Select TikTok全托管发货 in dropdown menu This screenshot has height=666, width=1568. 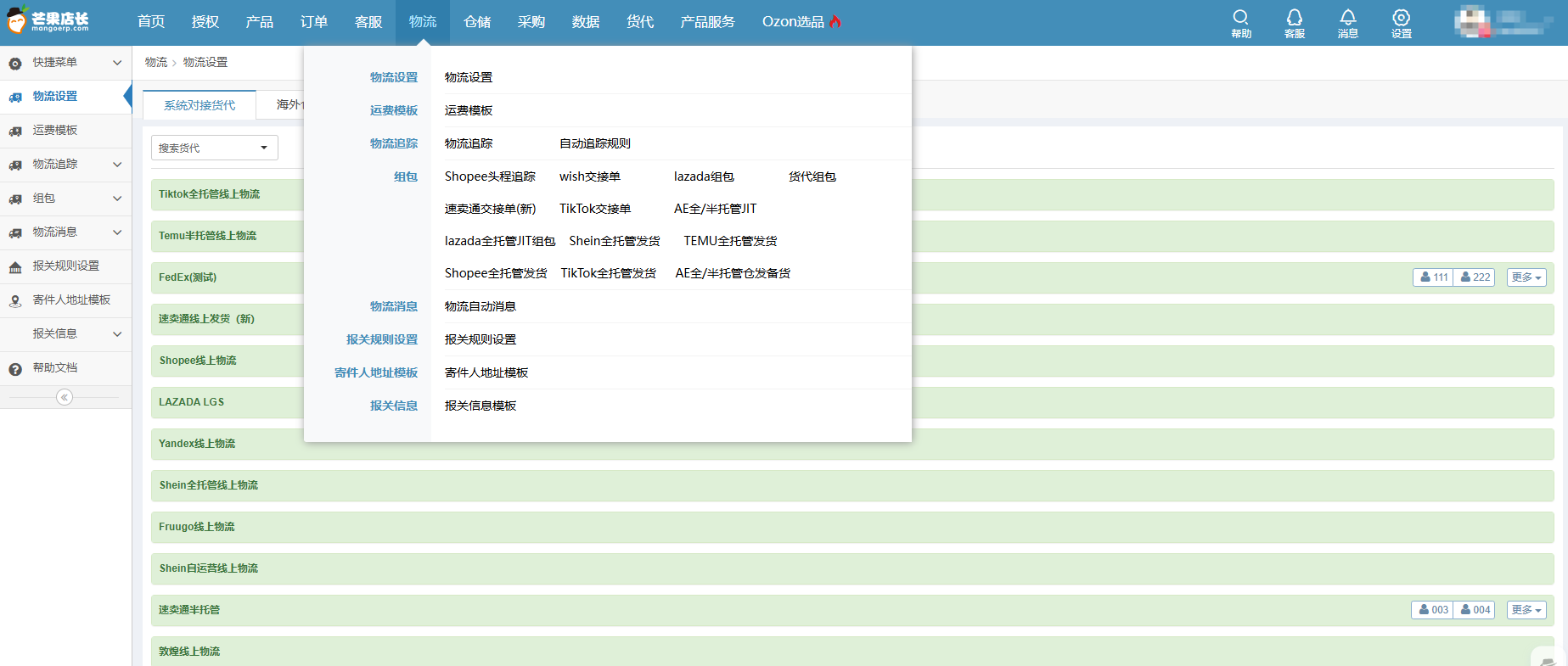coord(608,273)
